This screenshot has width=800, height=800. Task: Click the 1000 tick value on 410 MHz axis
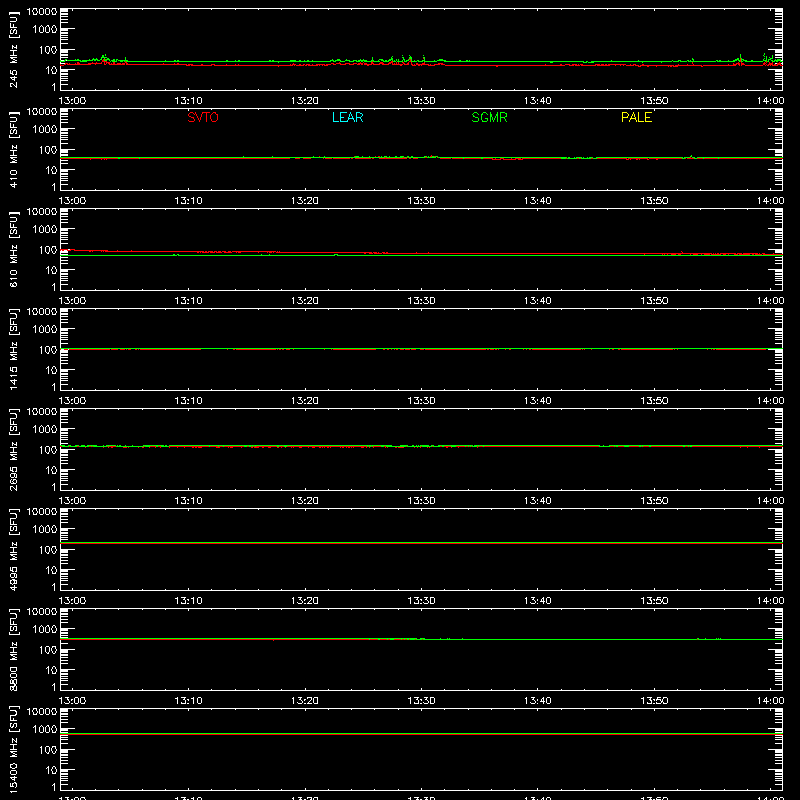[x=45, y=130]
